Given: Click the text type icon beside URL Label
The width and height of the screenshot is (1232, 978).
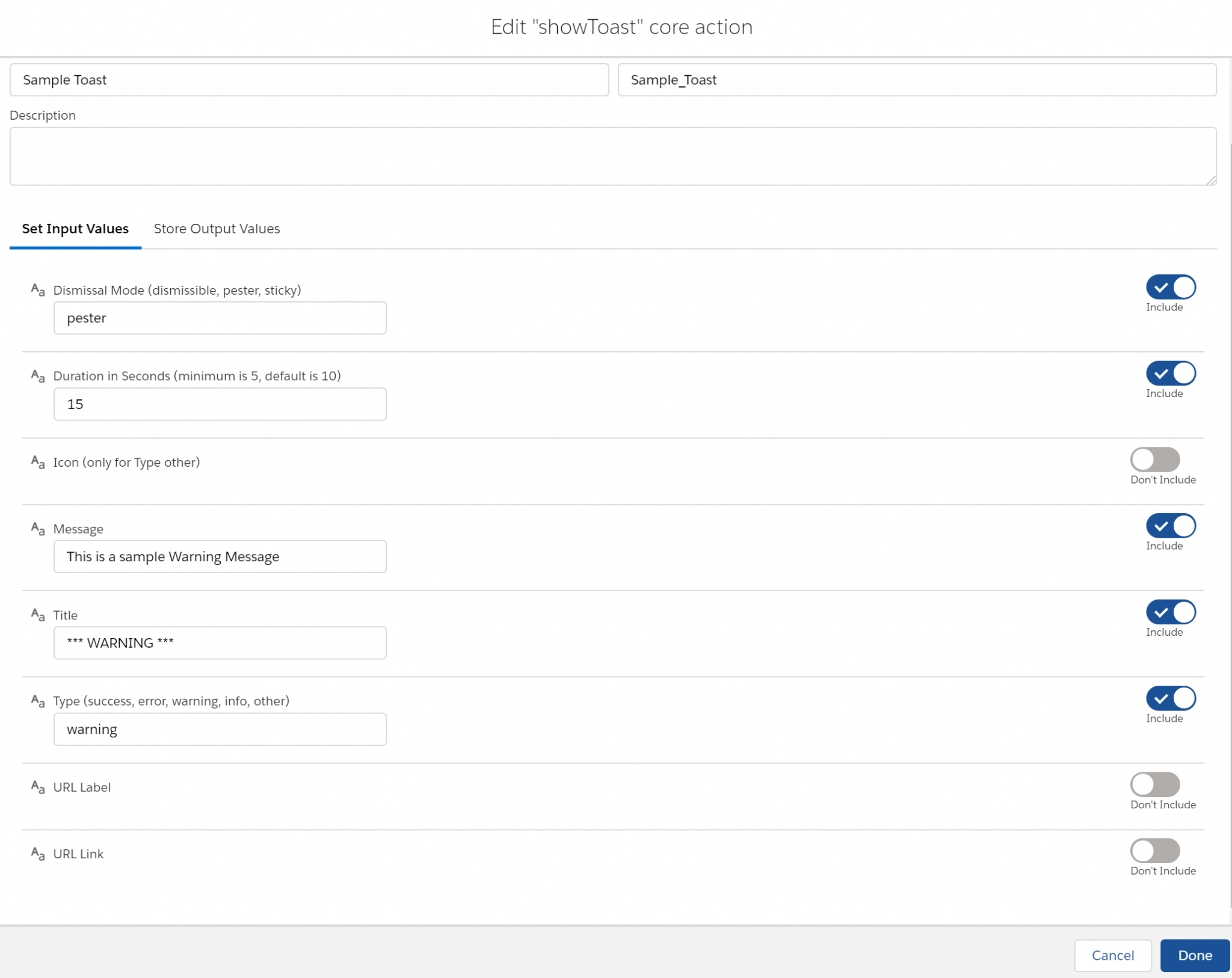Looking at the screenshot, I should (37, 787).
